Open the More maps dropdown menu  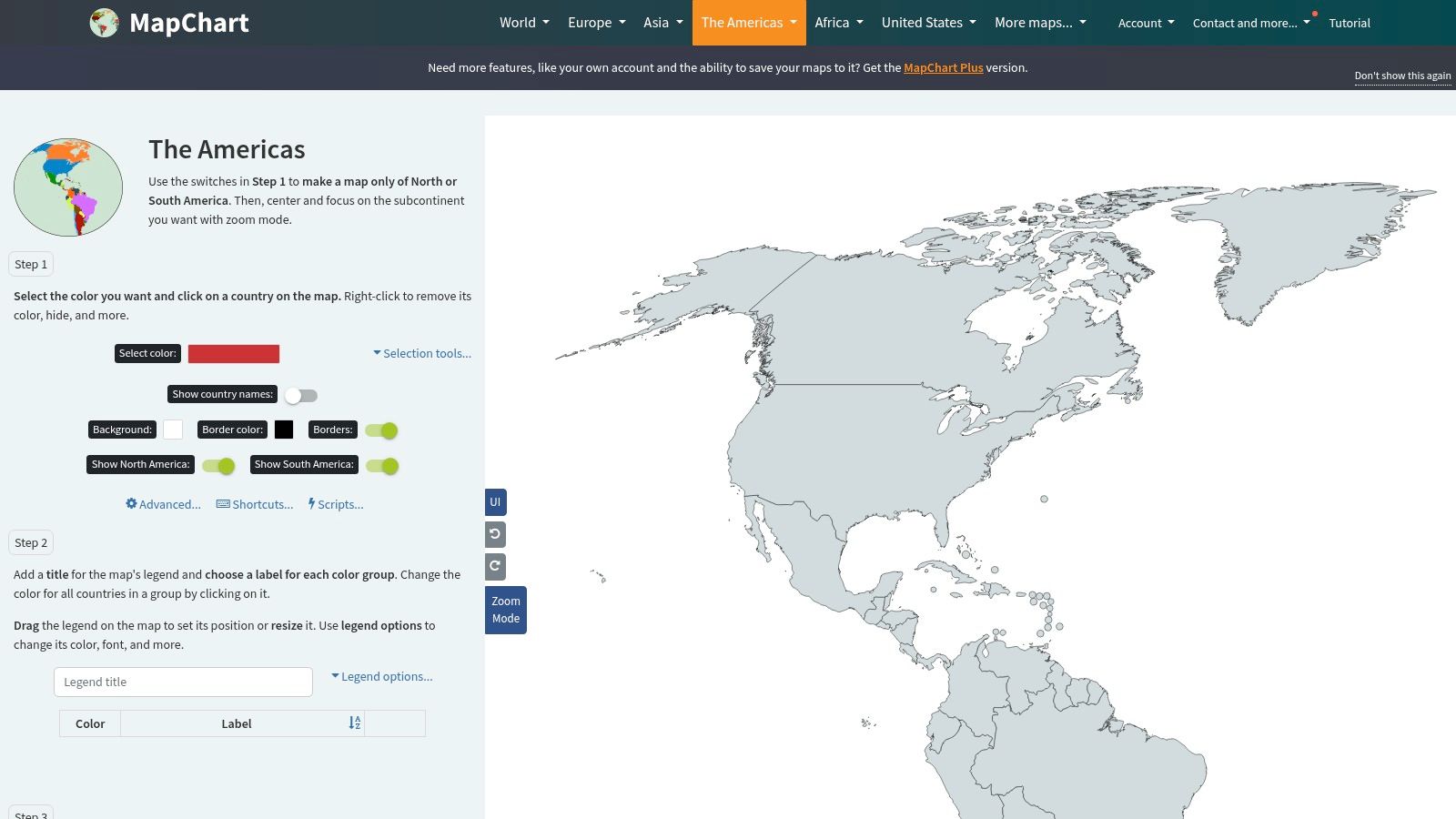point(1040,23)
